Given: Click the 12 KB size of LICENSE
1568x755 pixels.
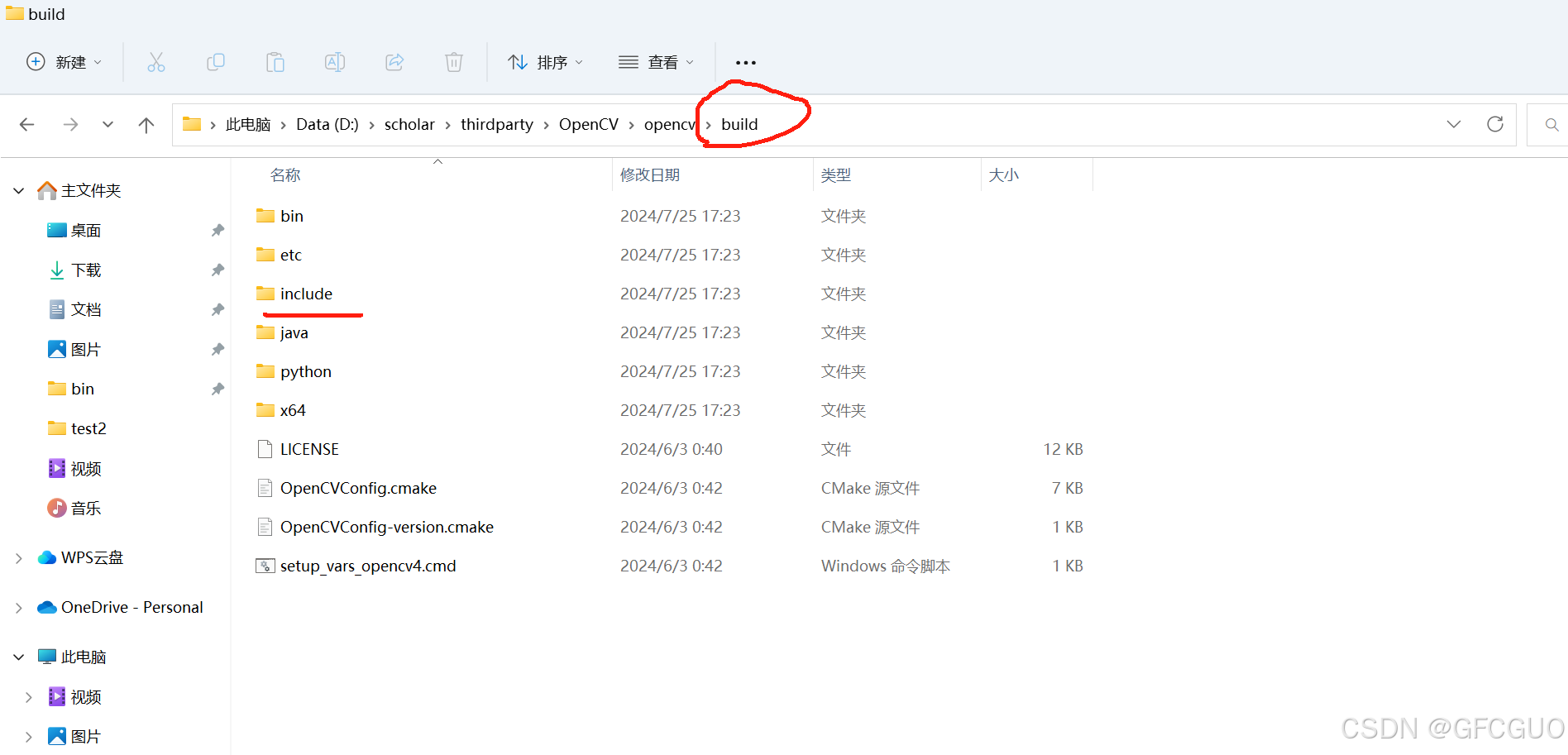Looking at the screenshot, I should [x=1063, y=449].
